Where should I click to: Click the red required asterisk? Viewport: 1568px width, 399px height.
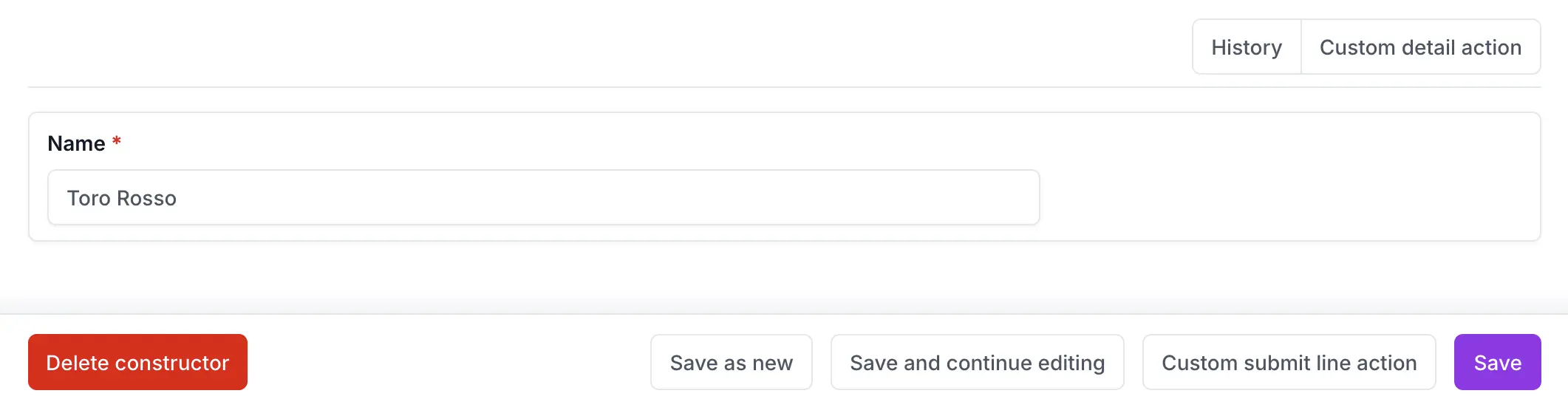pos(117,142)
